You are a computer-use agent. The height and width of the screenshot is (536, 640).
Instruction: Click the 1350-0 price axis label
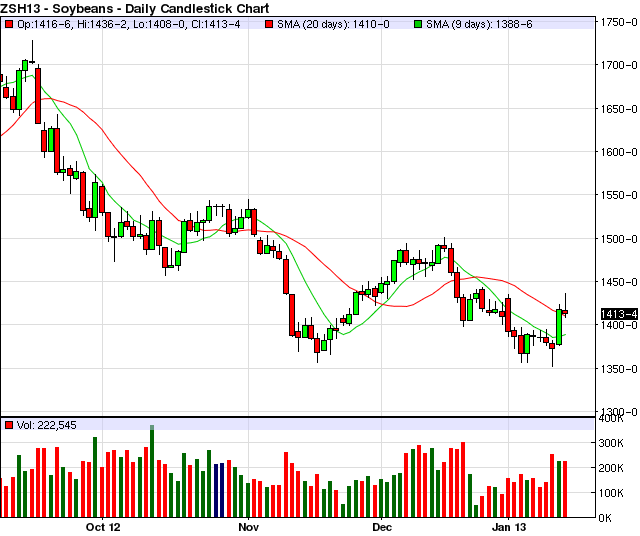tap(619, 369)
